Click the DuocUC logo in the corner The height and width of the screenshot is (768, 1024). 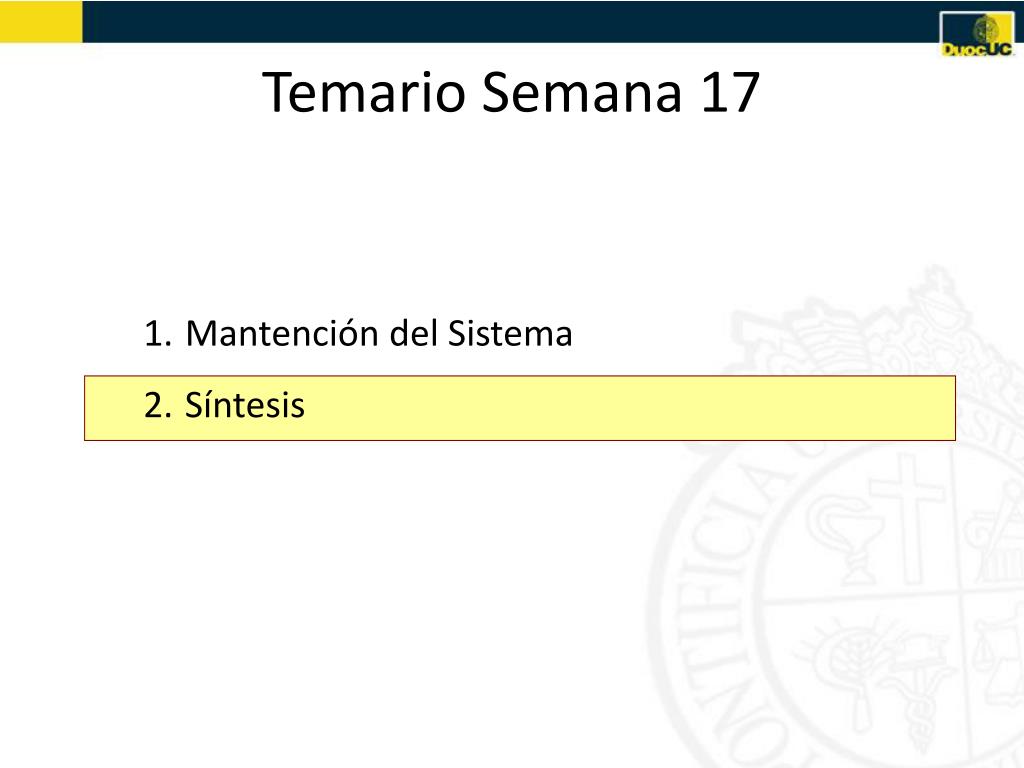[977, 35]
